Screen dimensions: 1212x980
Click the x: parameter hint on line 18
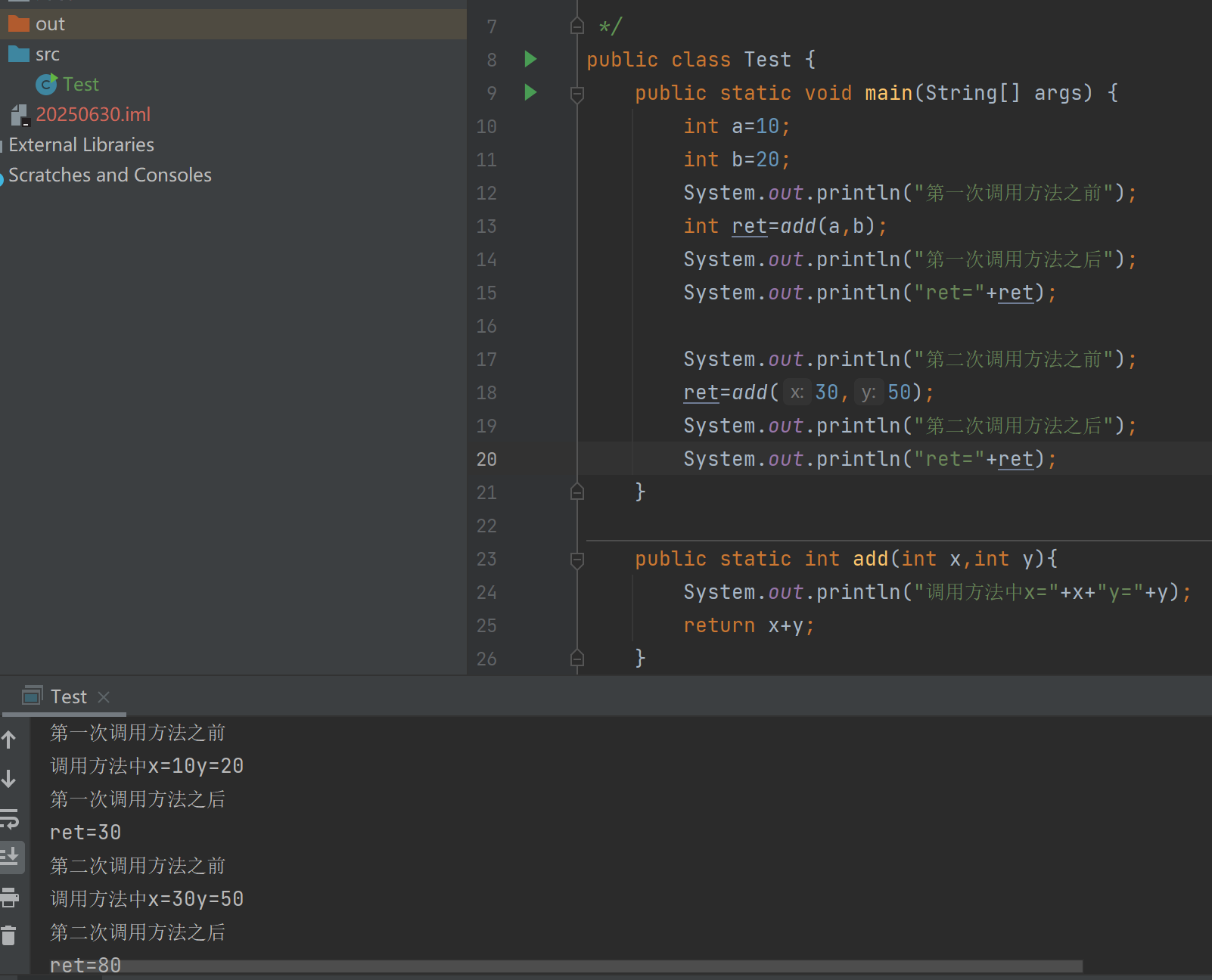coord(797,392)
